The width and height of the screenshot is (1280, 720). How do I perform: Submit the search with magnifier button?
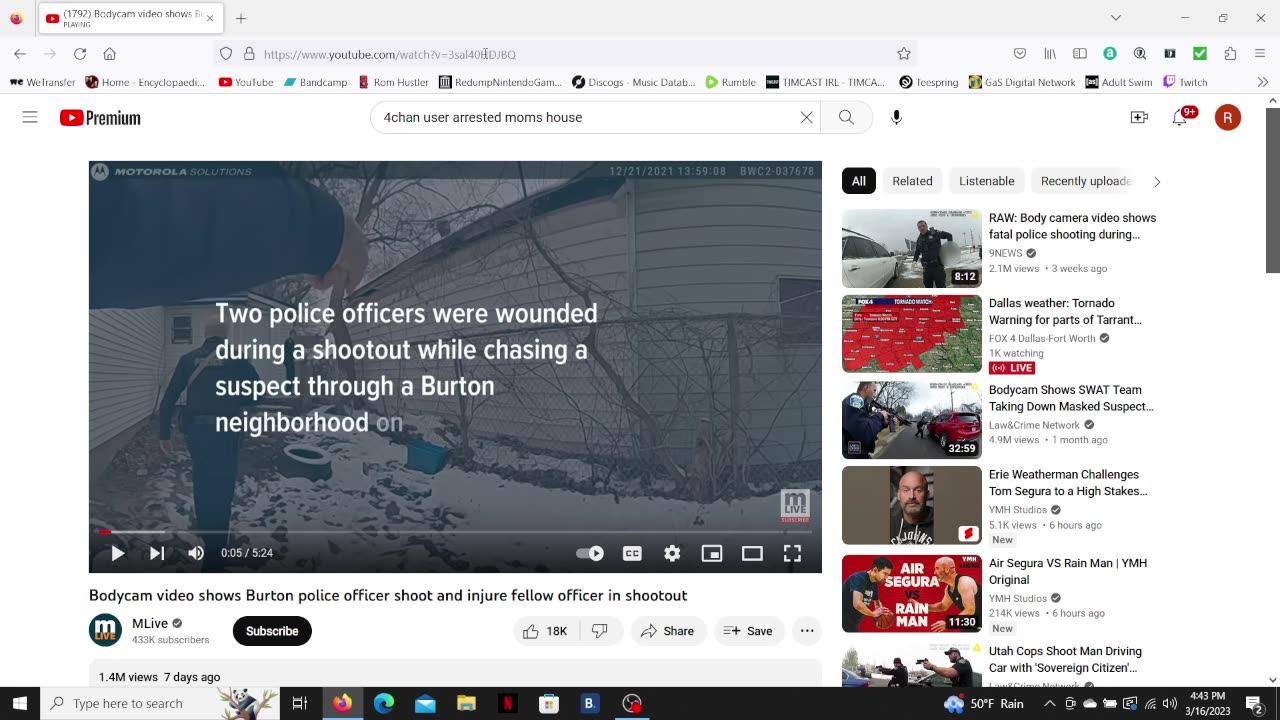coord(846,117)
